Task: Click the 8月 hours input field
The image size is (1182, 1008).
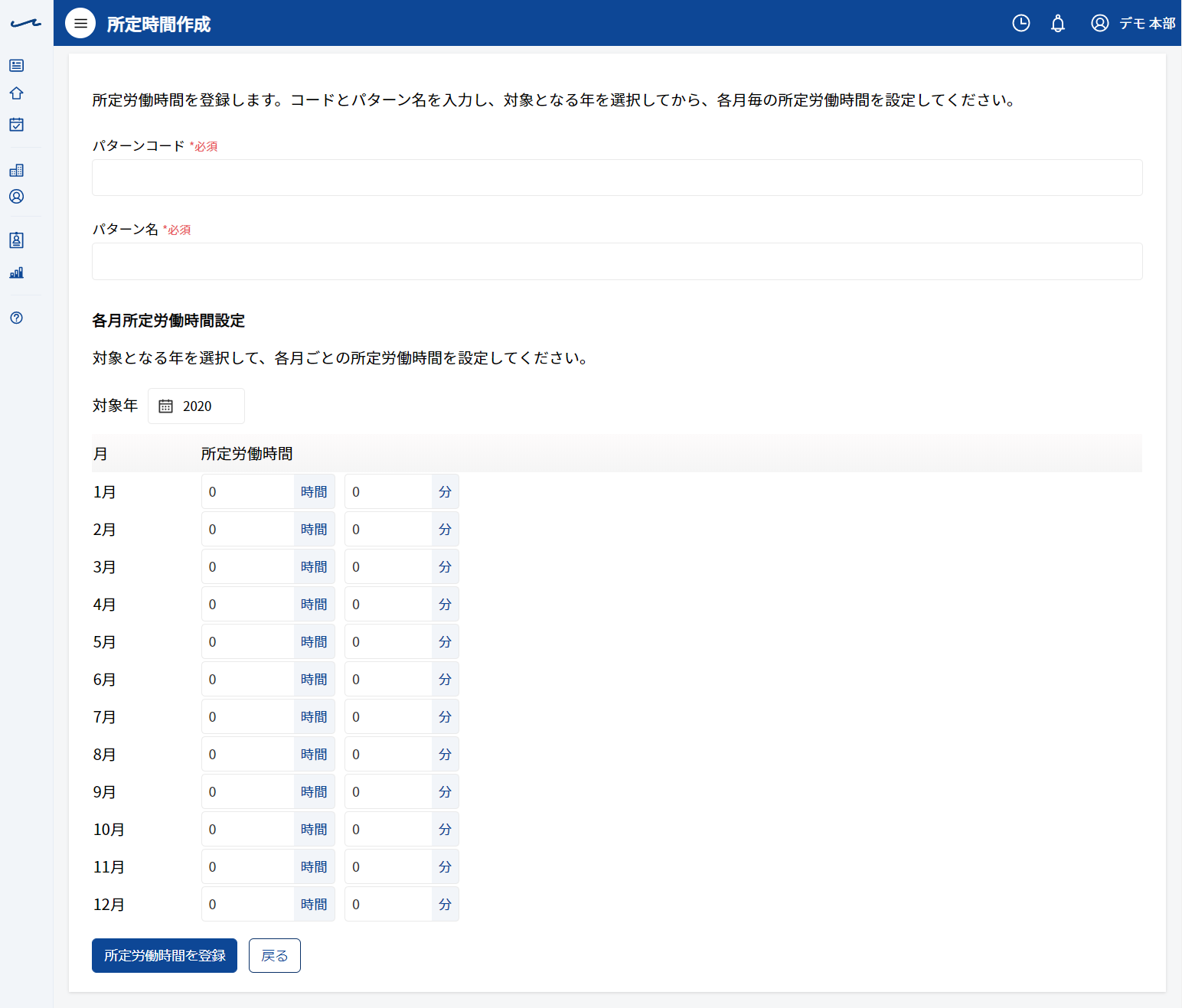Action: point(248,754)
